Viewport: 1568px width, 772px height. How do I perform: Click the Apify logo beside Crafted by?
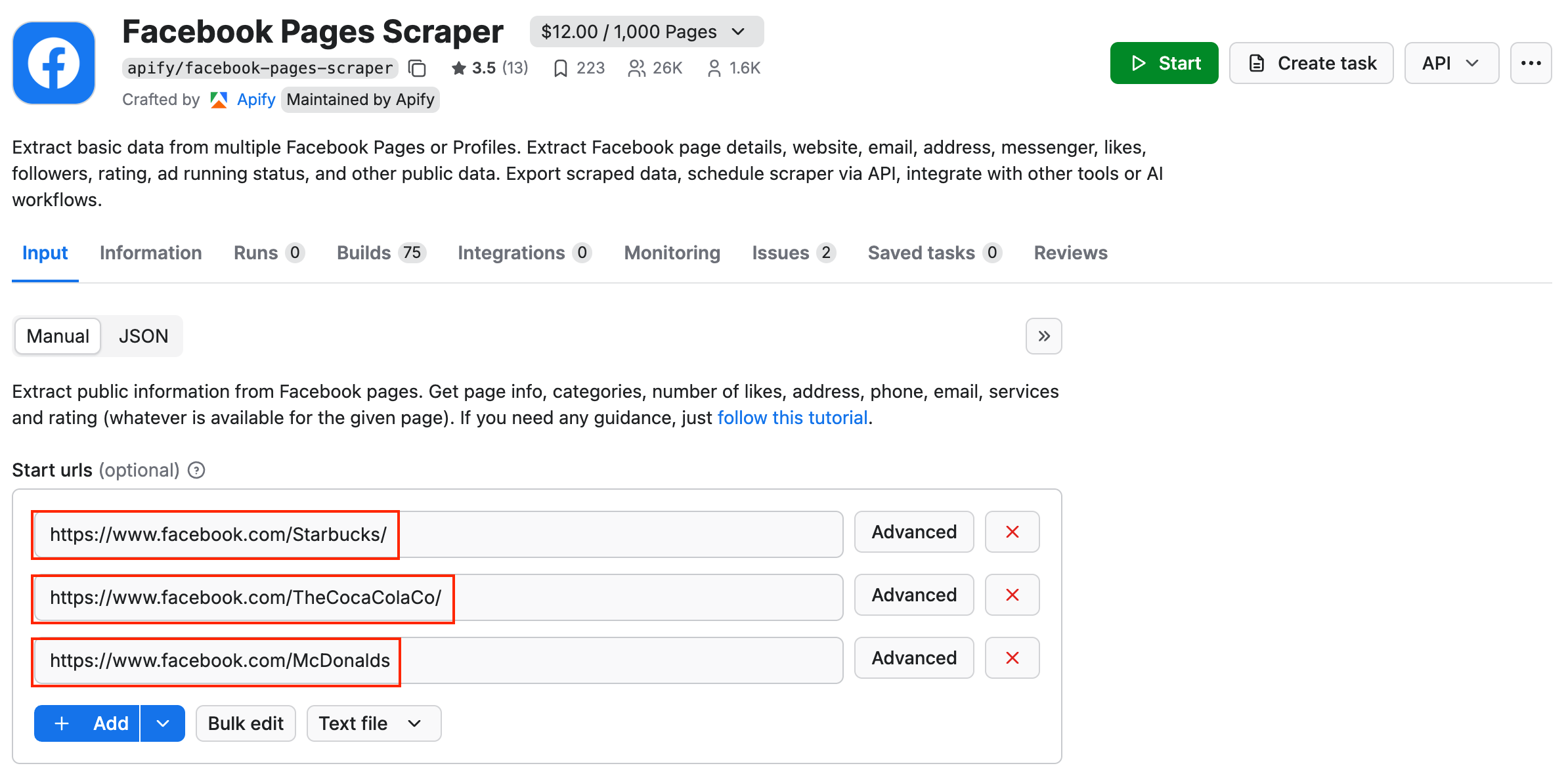(219, 99)
